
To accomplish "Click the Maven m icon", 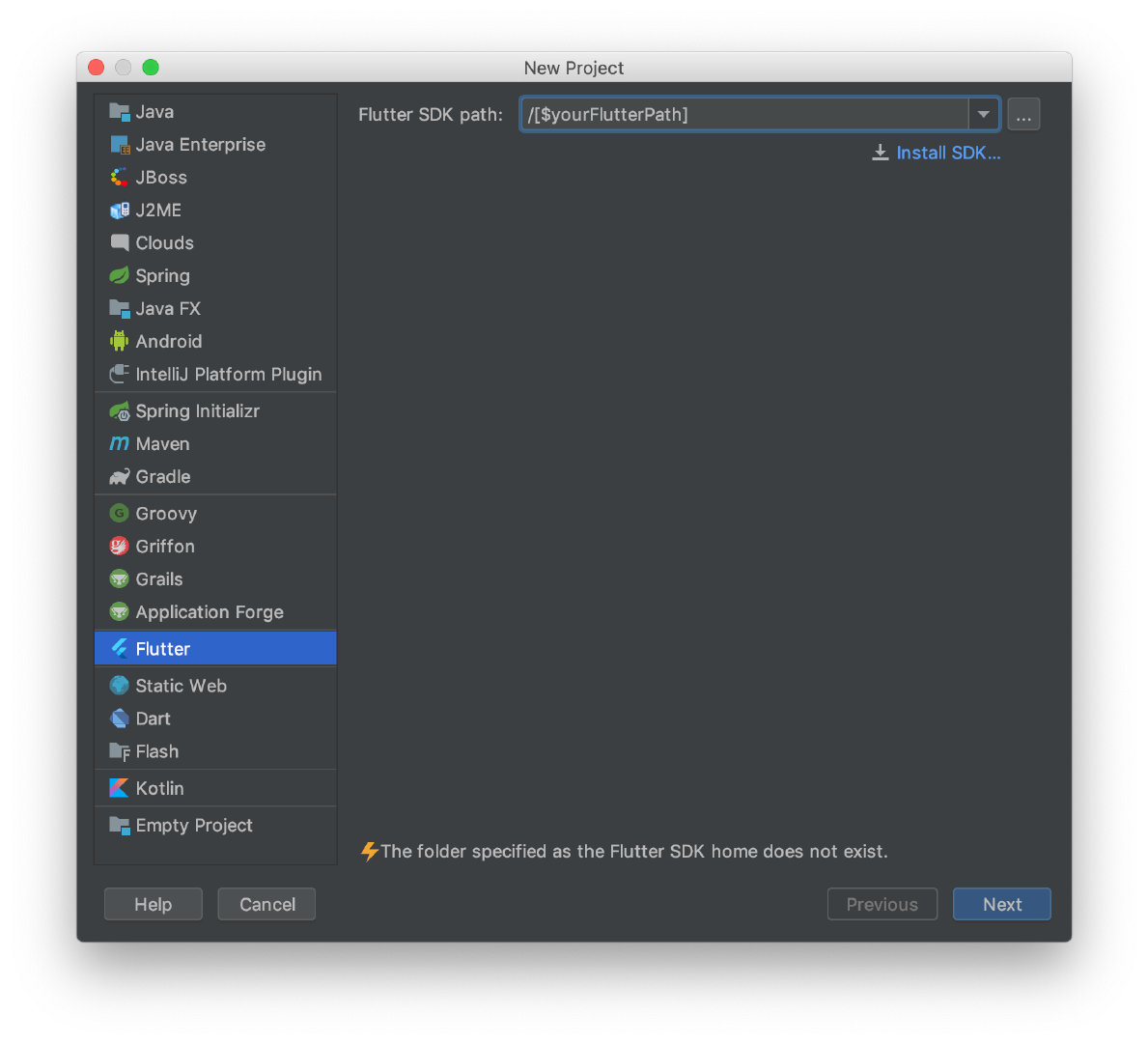I will pyautogui.click(x=120, y=444).
